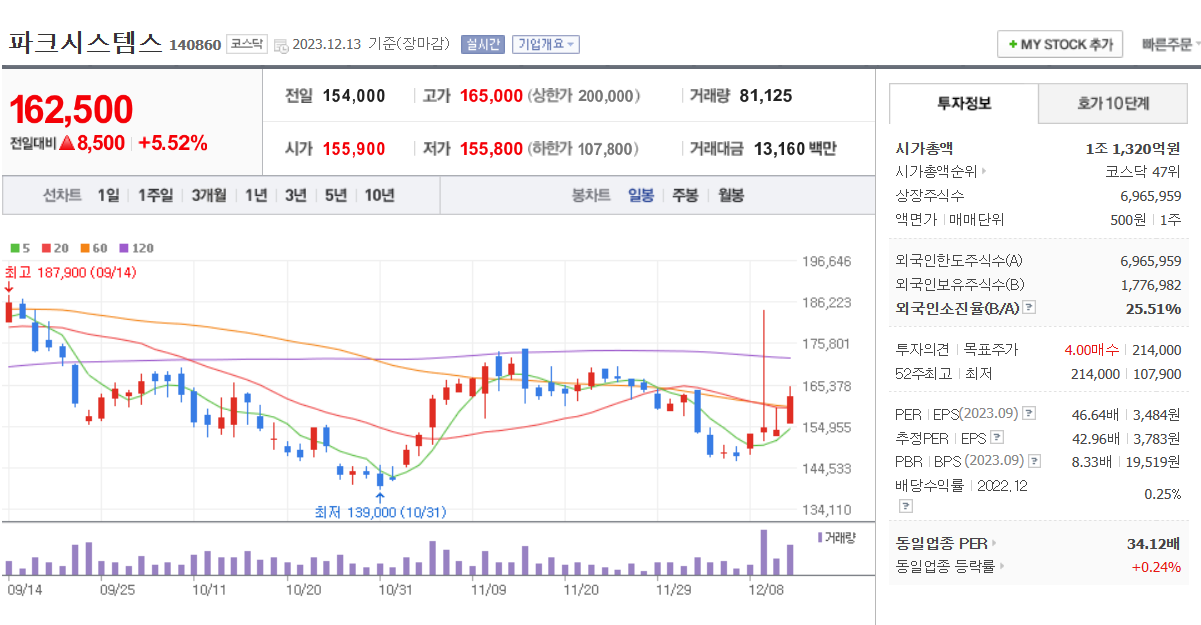This screenshot has width=1201, height=625.
Task: Click the tall 12/08 volume bar
Action: point(764,552)
